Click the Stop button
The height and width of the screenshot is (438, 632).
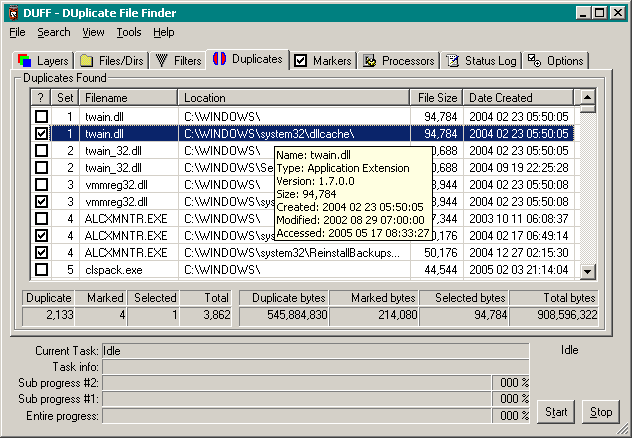(601, 412)
